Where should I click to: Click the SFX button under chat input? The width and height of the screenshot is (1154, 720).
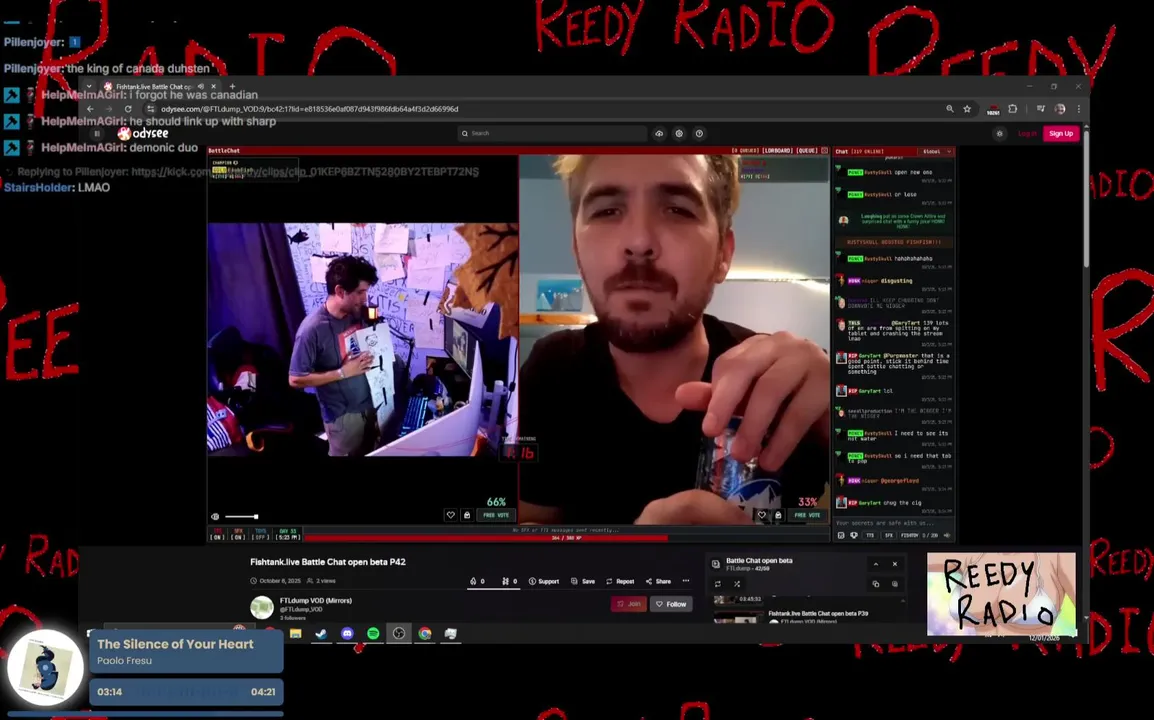888,535
